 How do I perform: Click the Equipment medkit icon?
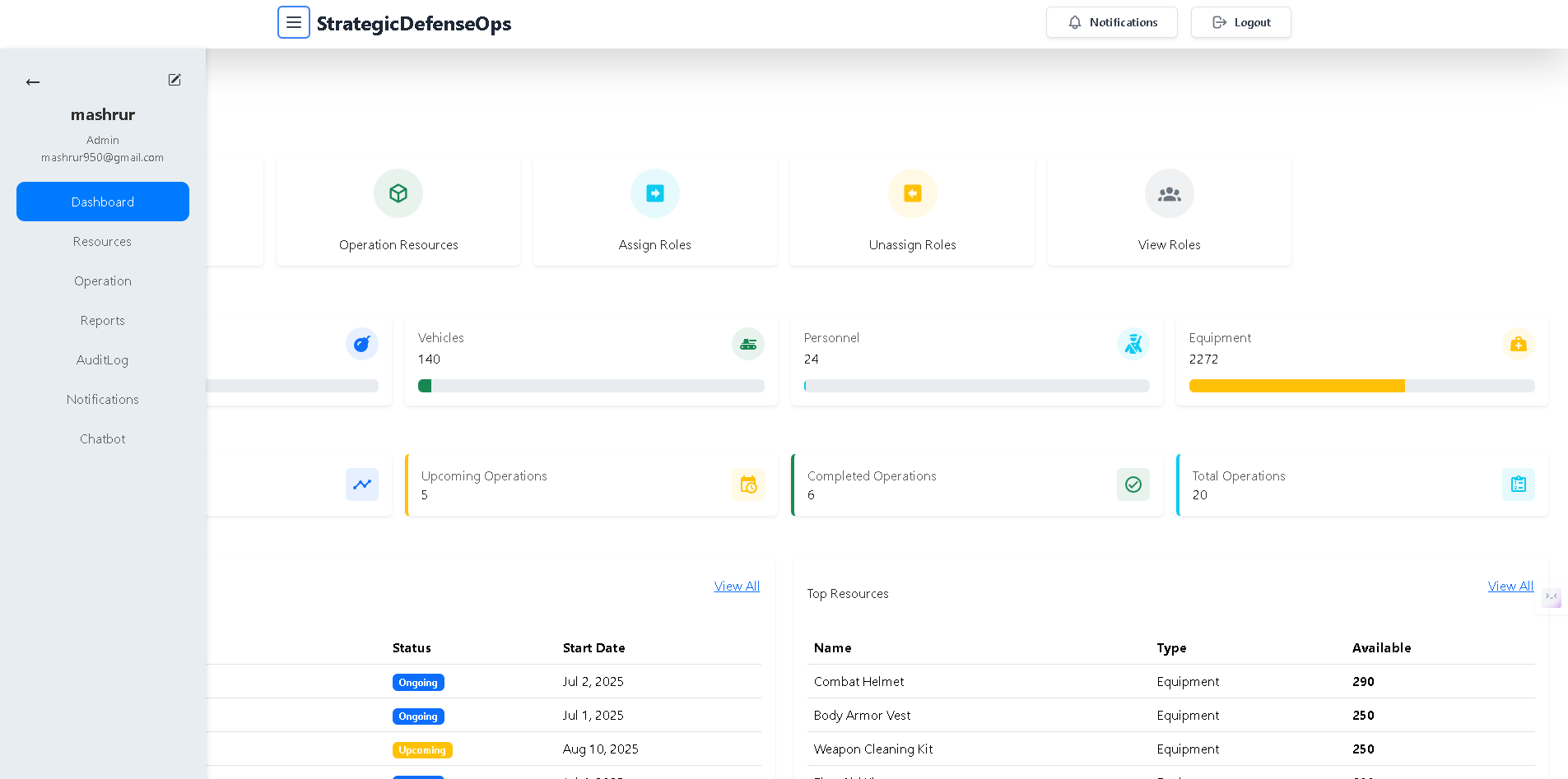(1519, 344)
